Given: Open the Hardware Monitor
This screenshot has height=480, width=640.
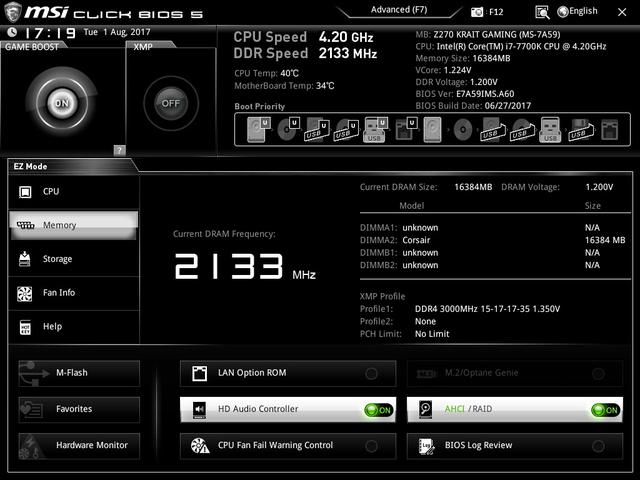Looking at the screenshot, I should pos(79,446).
